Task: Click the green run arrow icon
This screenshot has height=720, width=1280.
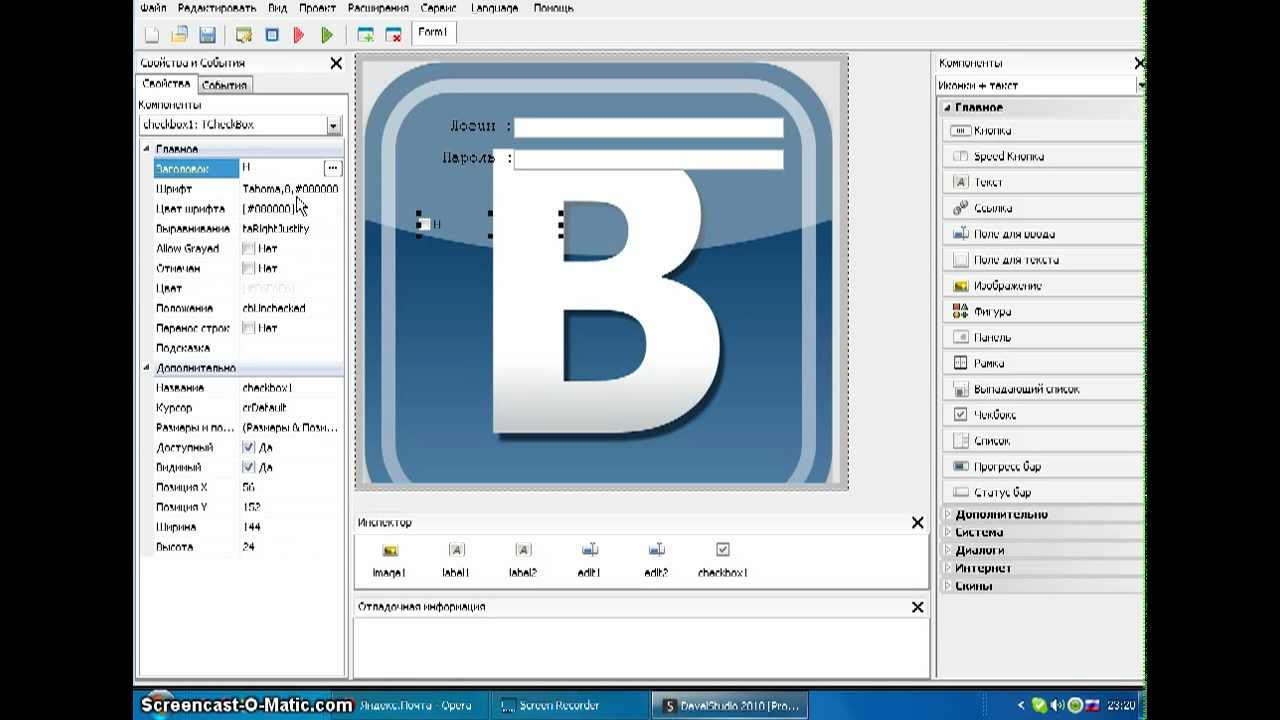Action: click(x=327, y=35)
